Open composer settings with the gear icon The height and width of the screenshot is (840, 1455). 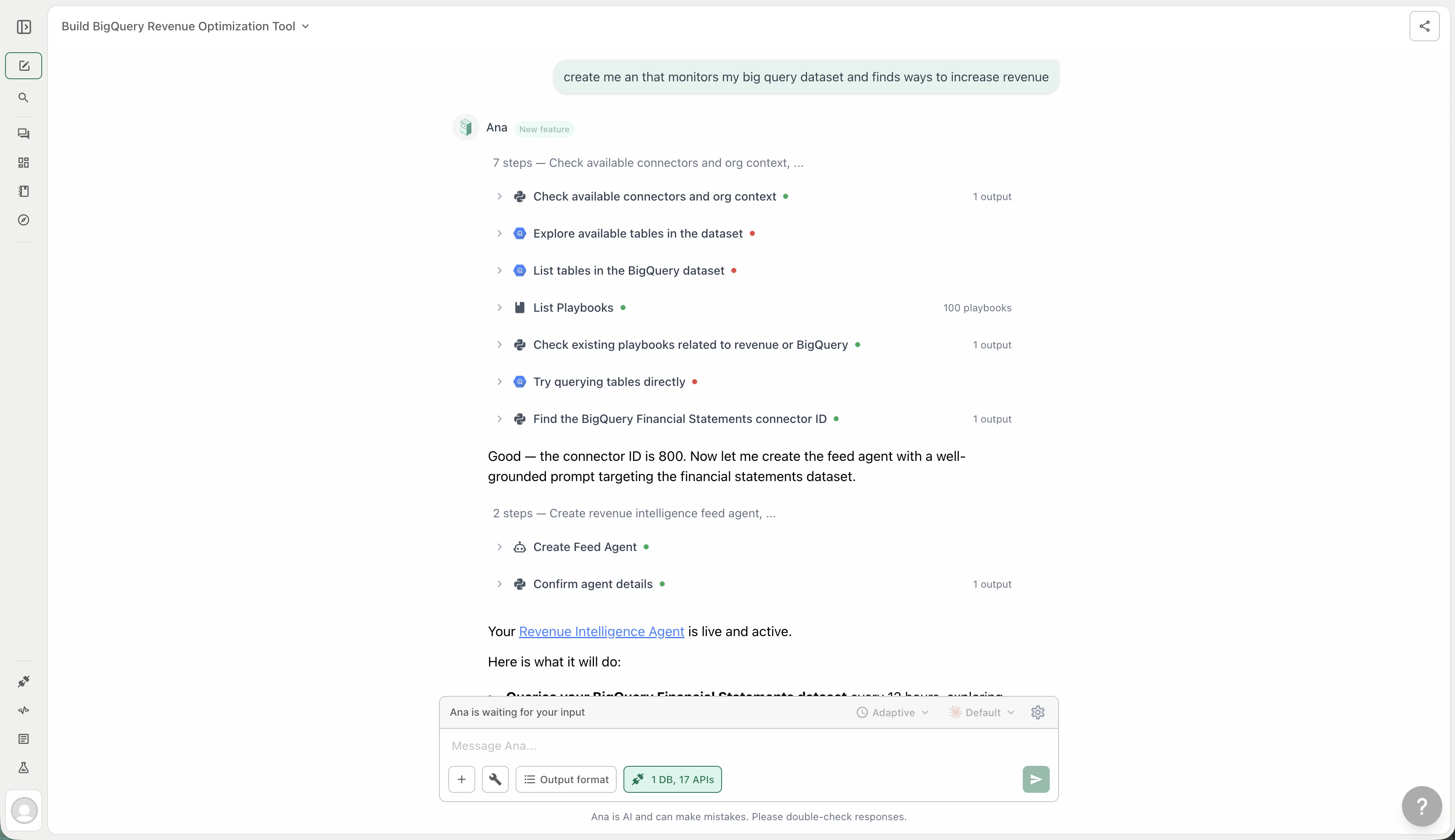[1038, 712]
